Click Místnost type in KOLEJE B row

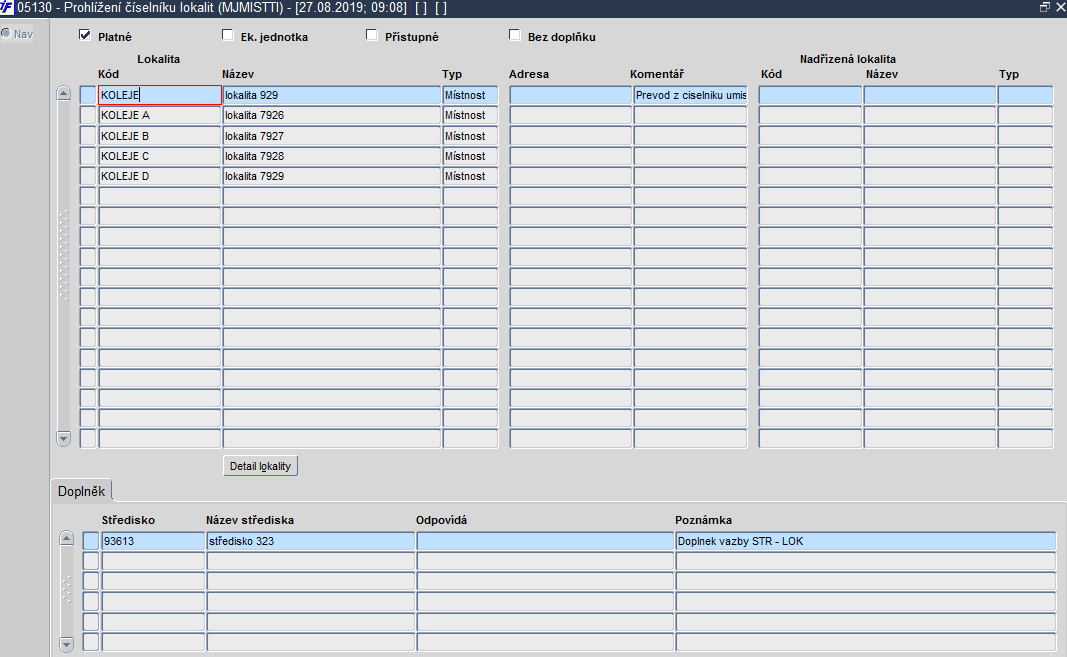470,136
